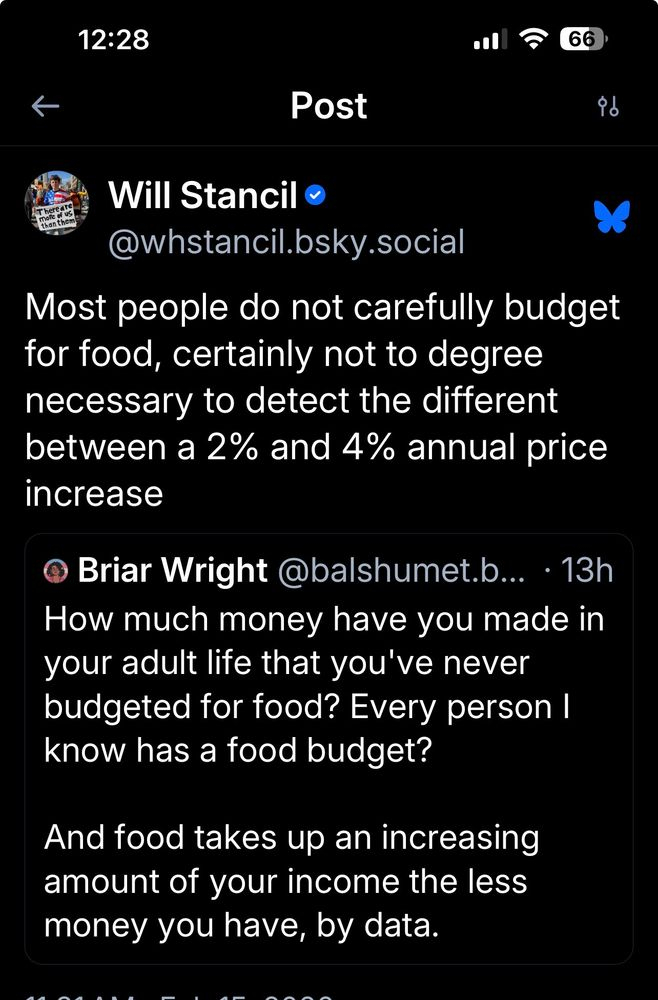Tap Will Stancil's main post text
The height and width of the screenshot is (1000, 658).
click(x=322, y=400)
